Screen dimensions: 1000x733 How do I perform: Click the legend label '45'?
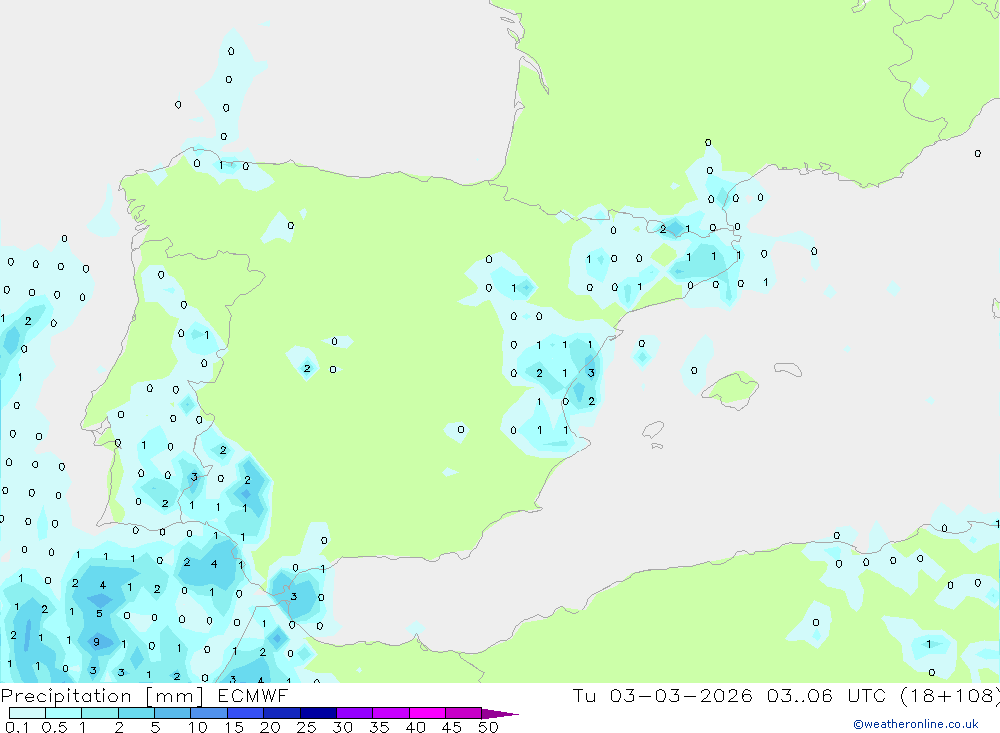click(x=452, y=727)
